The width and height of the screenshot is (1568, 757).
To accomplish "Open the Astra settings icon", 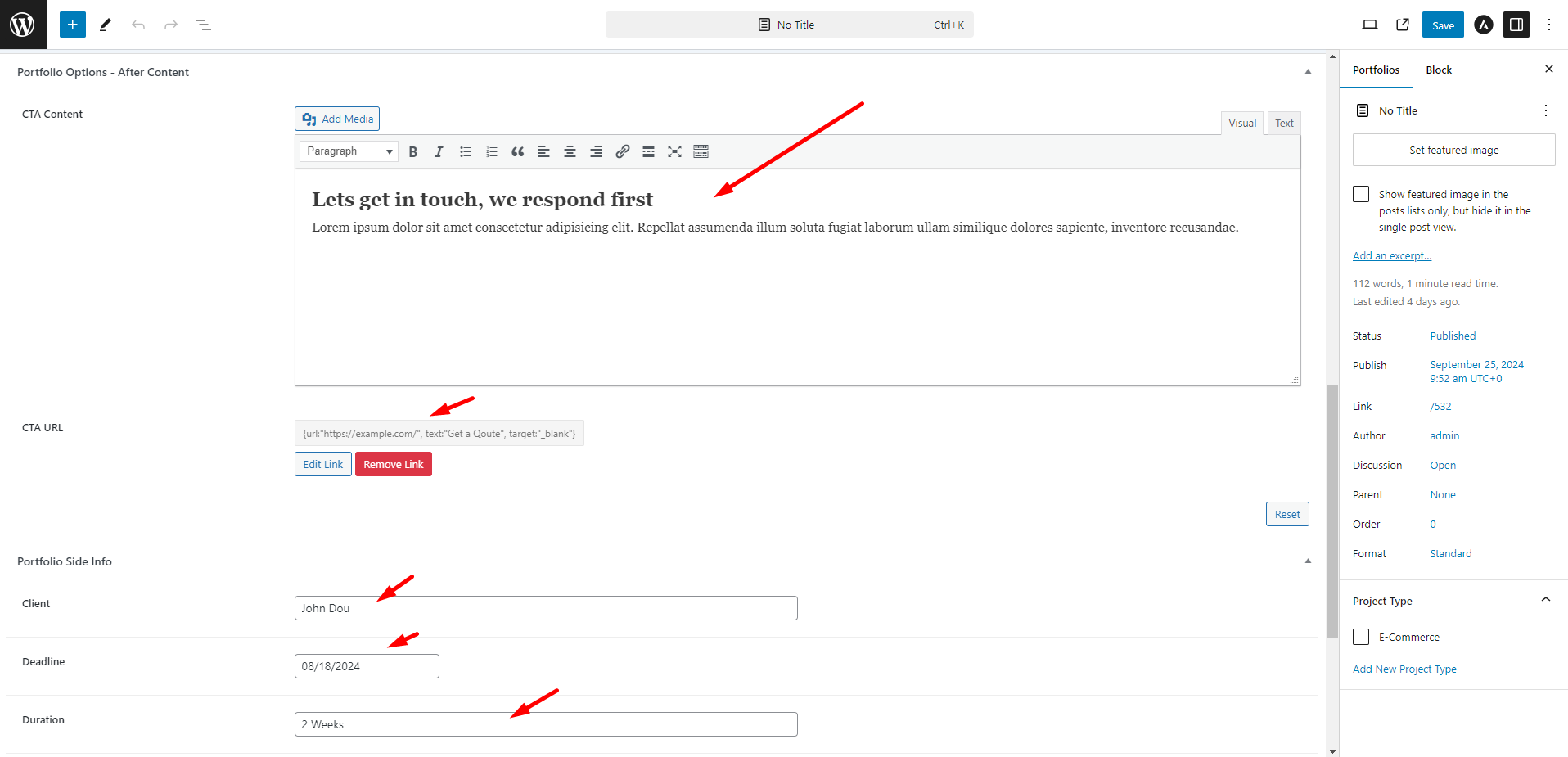I will pos(1484,25).
